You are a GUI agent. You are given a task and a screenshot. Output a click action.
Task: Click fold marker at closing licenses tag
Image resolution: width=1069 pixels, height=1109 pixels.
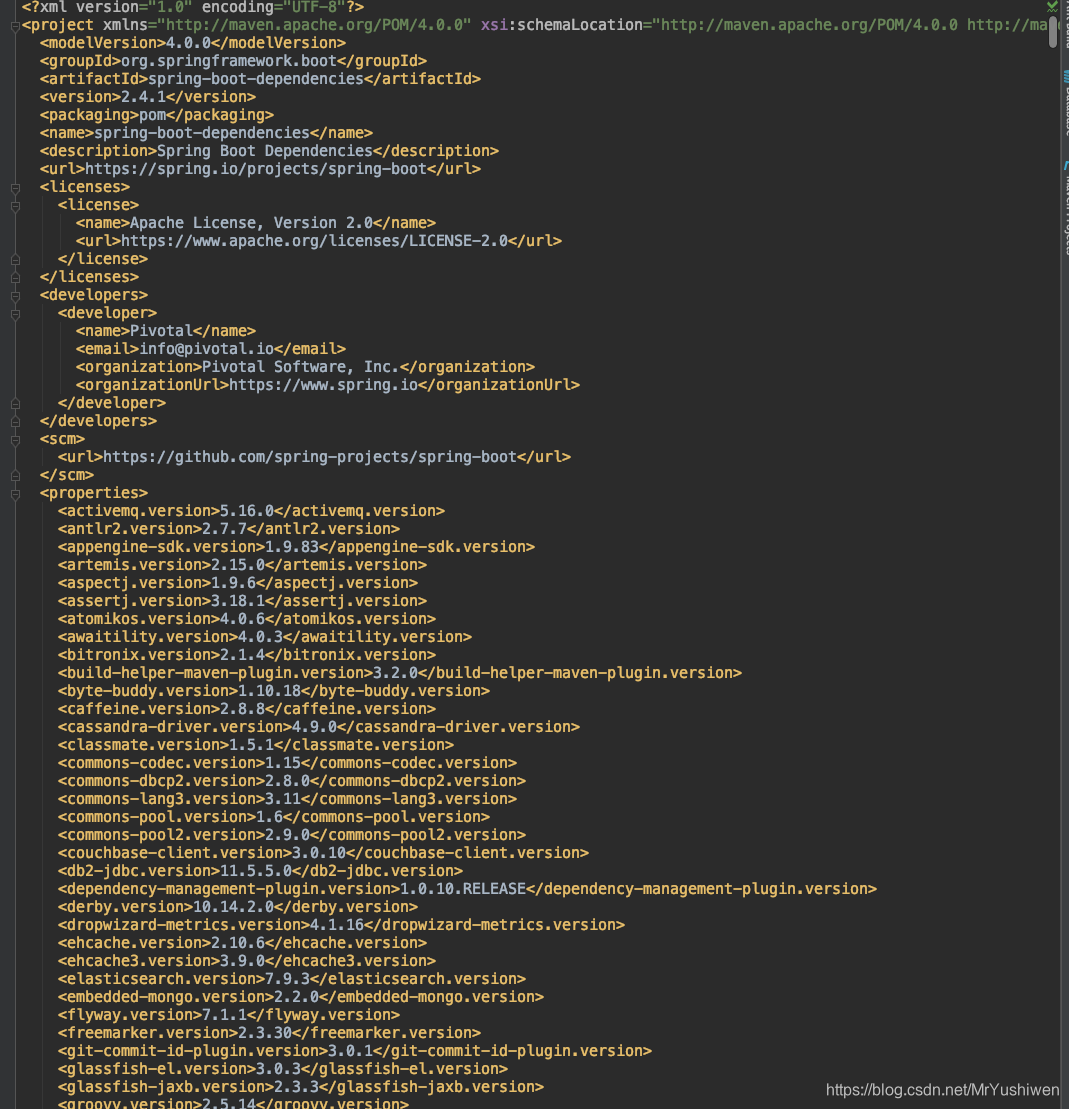click(x=15, y=278)
